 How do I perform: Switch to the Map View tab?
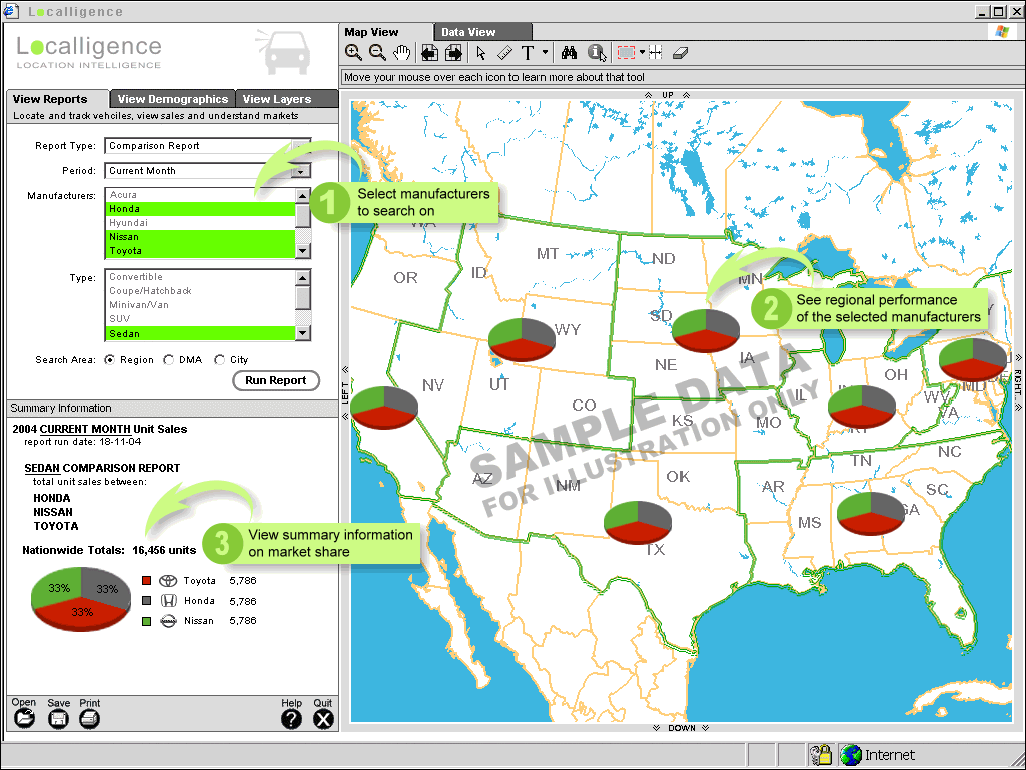point(386,32)
